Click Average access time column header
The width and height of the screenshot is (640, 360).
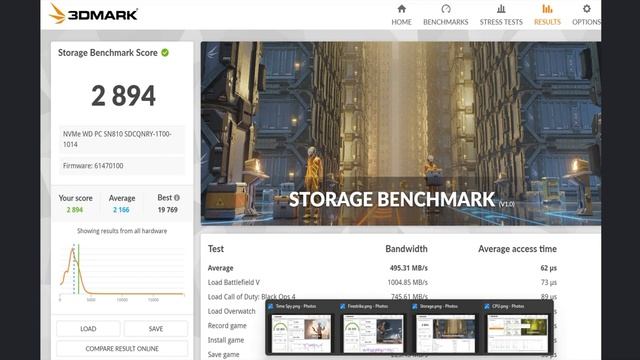[518, 249]
